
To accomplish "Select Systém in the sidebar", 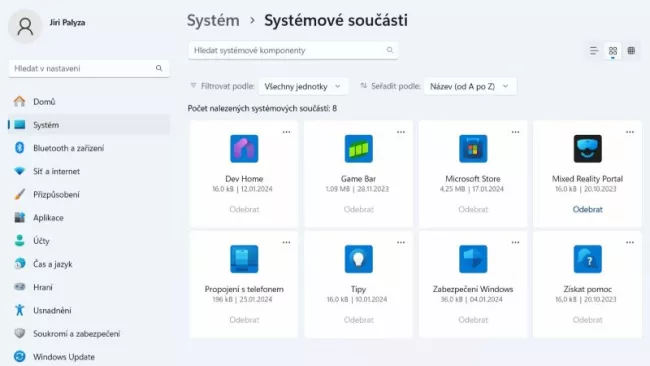I will 89,125.
